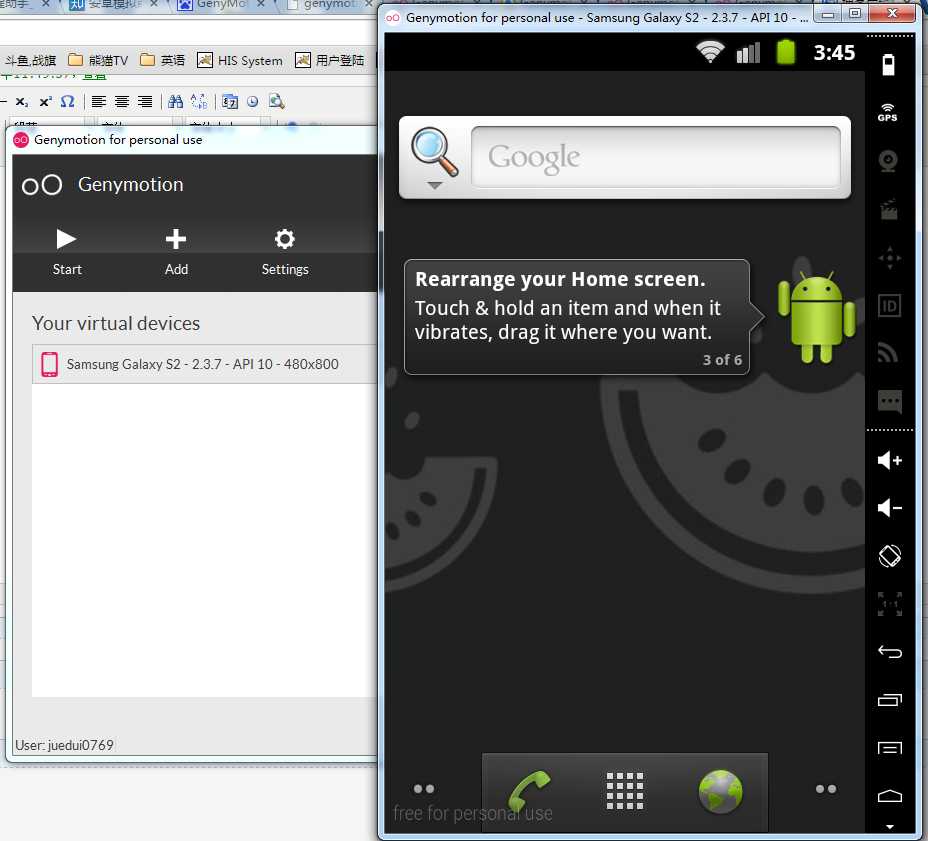
Task: Open Genymotion Settings gear
Action: pos(285,239)
